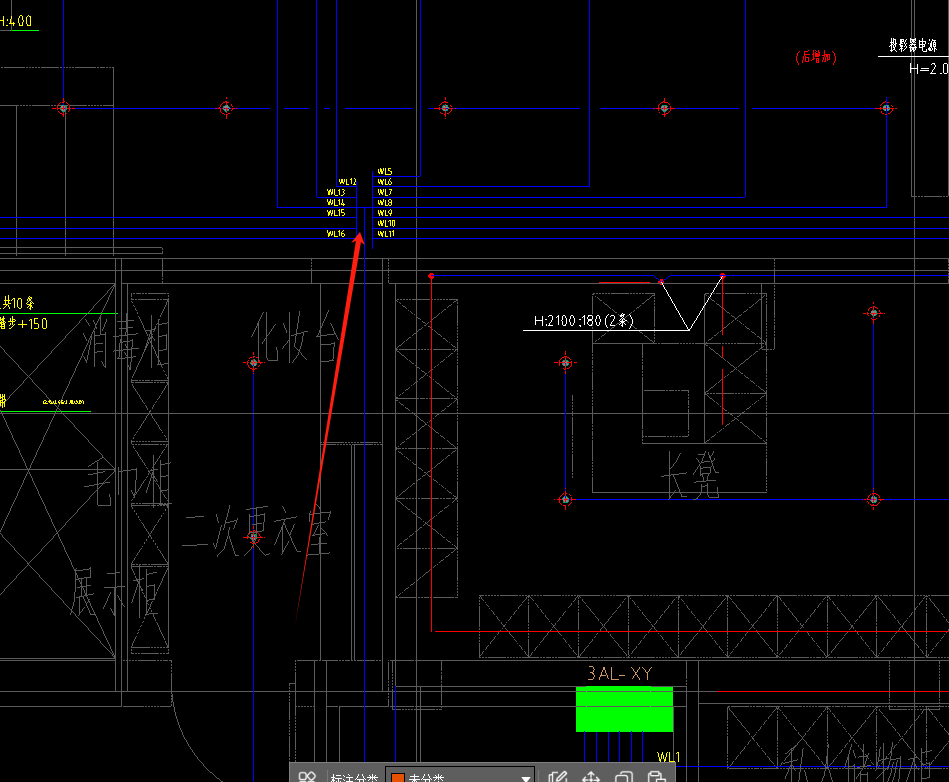
Task: Select the WL15 circuit label
Action: [336, 213]
